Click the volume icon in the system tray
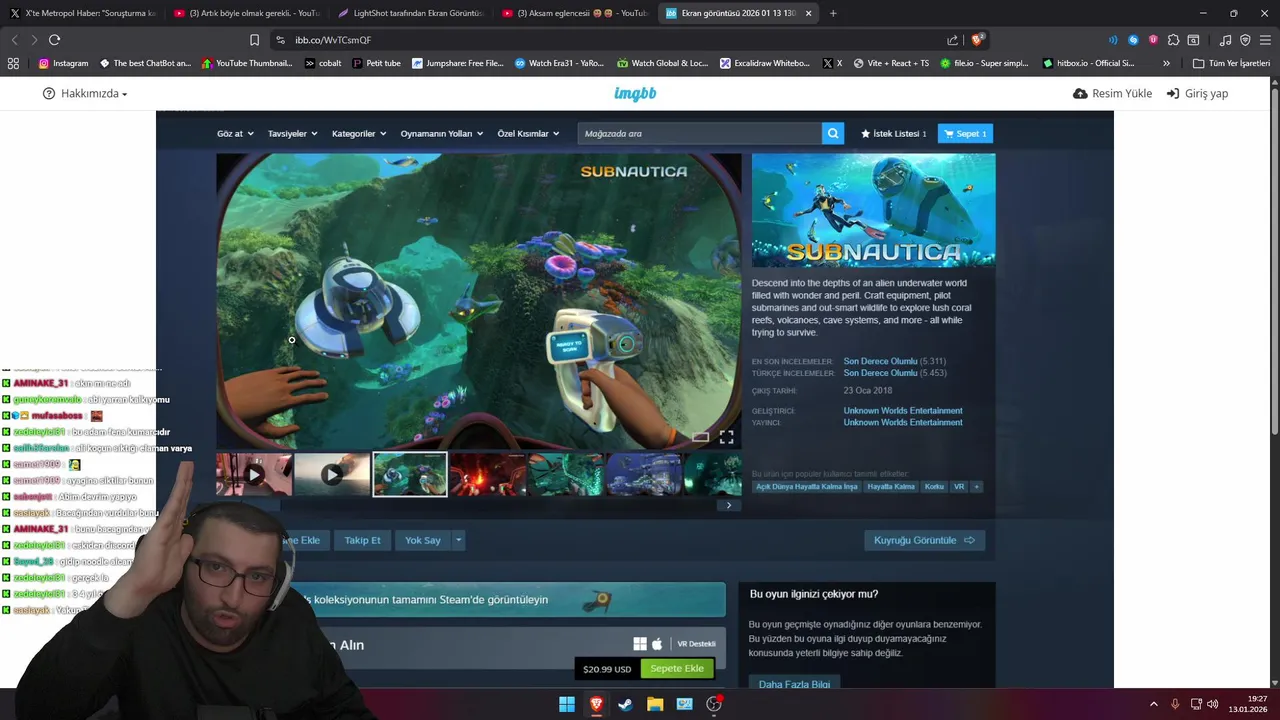 coord(1213,704)
